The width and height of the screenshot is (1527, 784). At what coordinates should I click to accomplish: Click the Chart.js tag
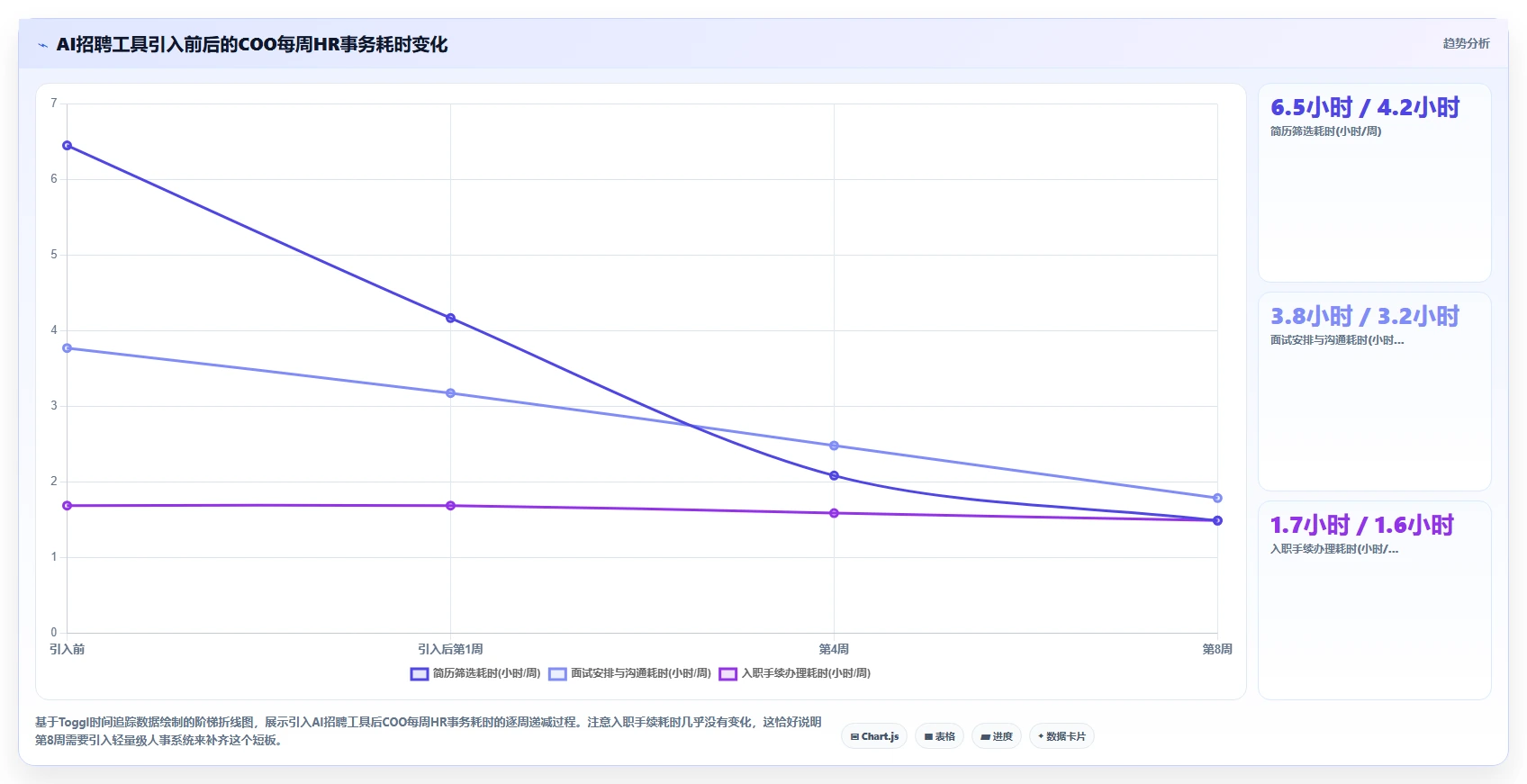[x=874, y=736]
